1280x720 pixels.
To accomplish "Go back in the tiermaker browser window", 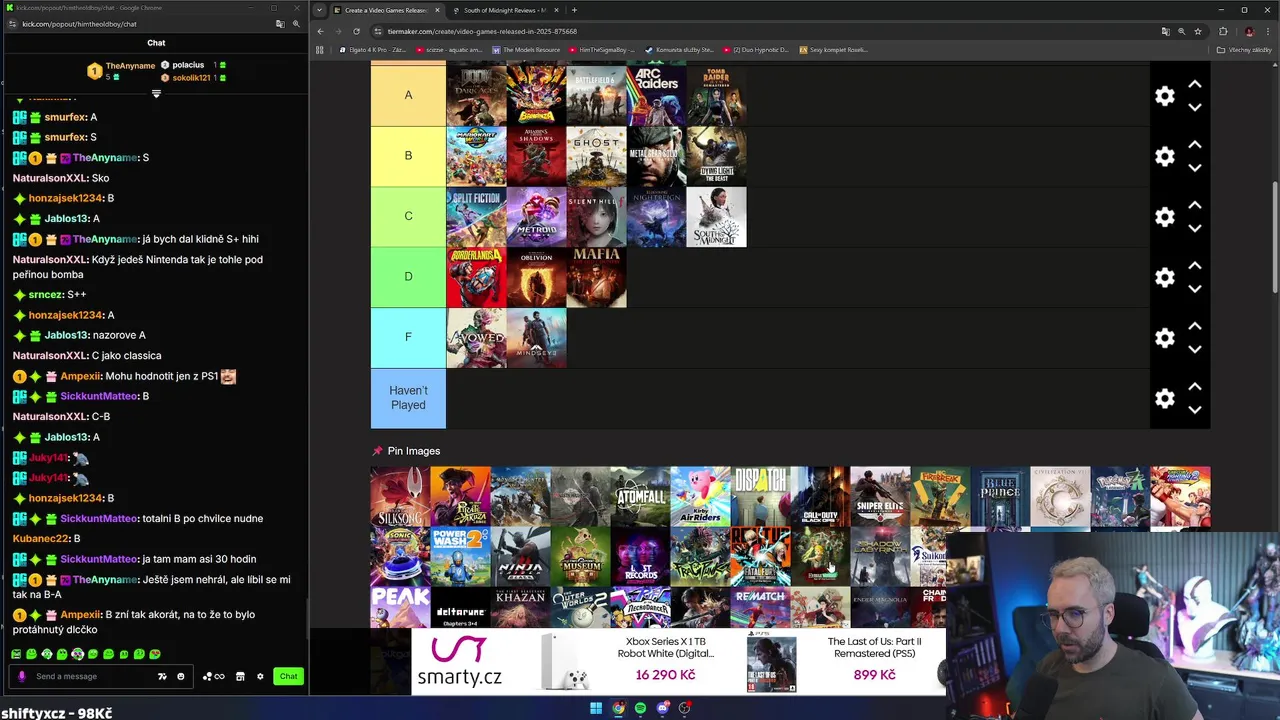I will (320, 31).
